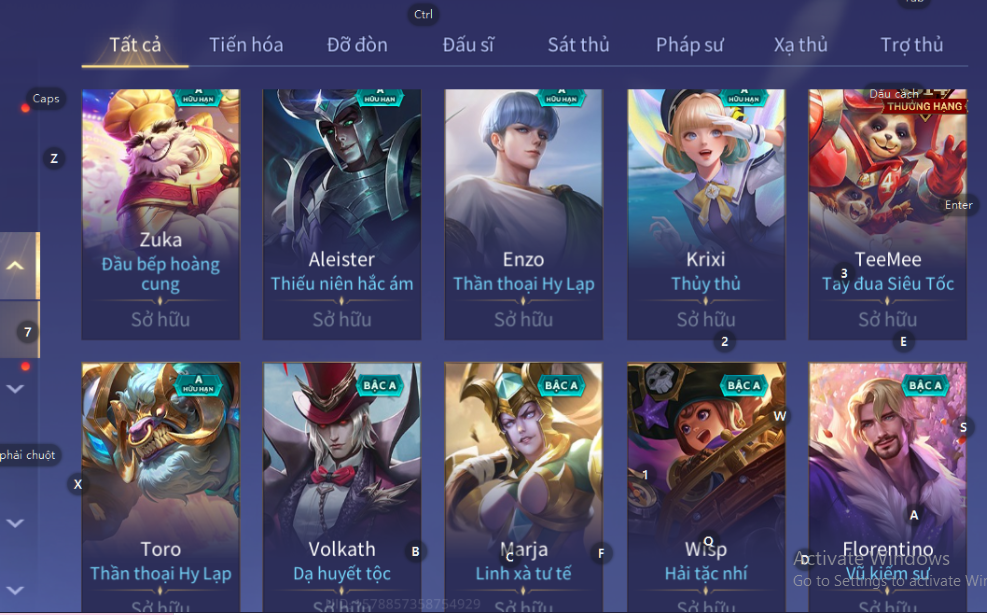
Task: Click the Thượng Hạng badge on TeeMee card
Action: [x=924, y=106]
